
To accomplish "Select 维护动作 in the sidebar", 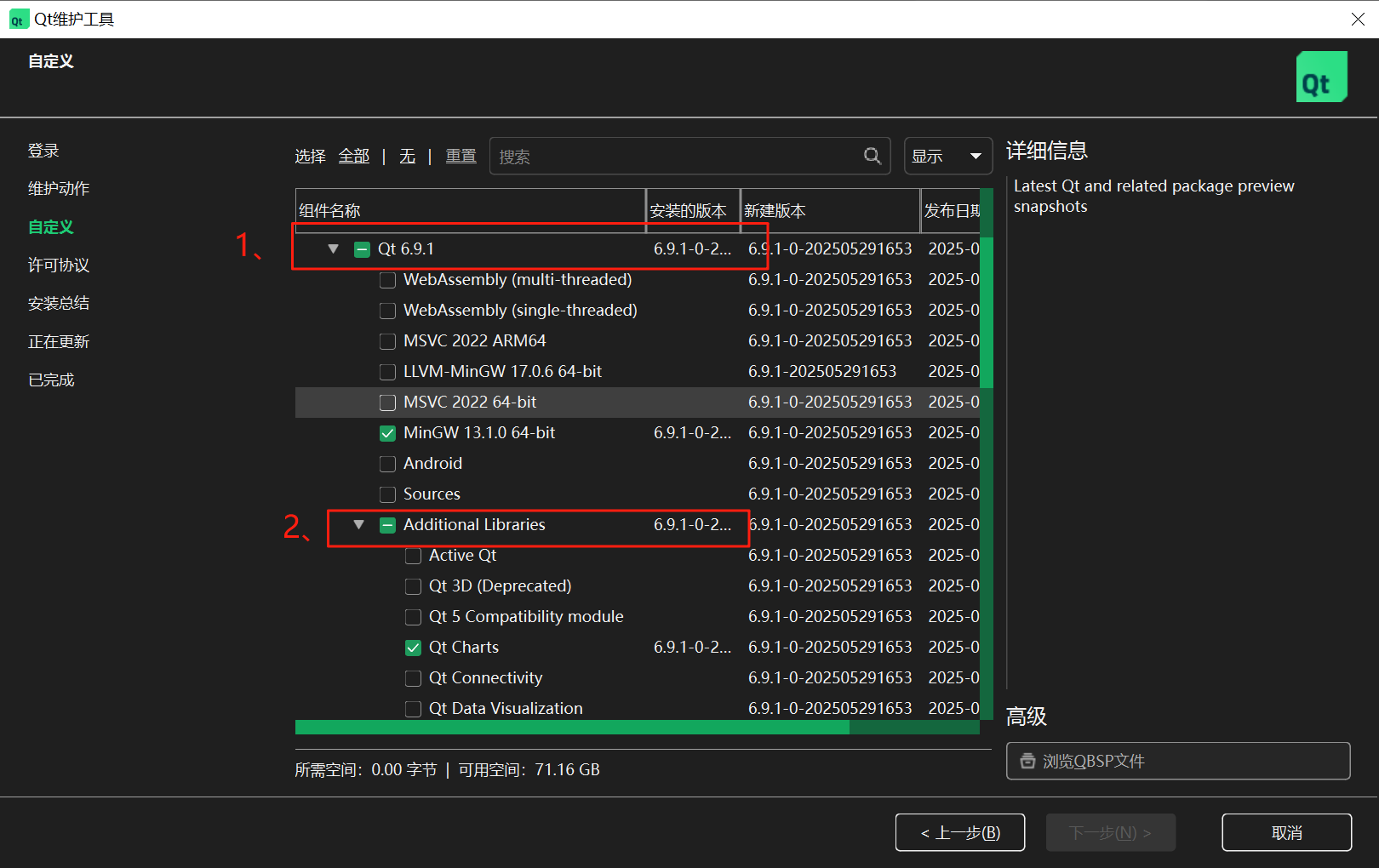I will pos(58,188).
